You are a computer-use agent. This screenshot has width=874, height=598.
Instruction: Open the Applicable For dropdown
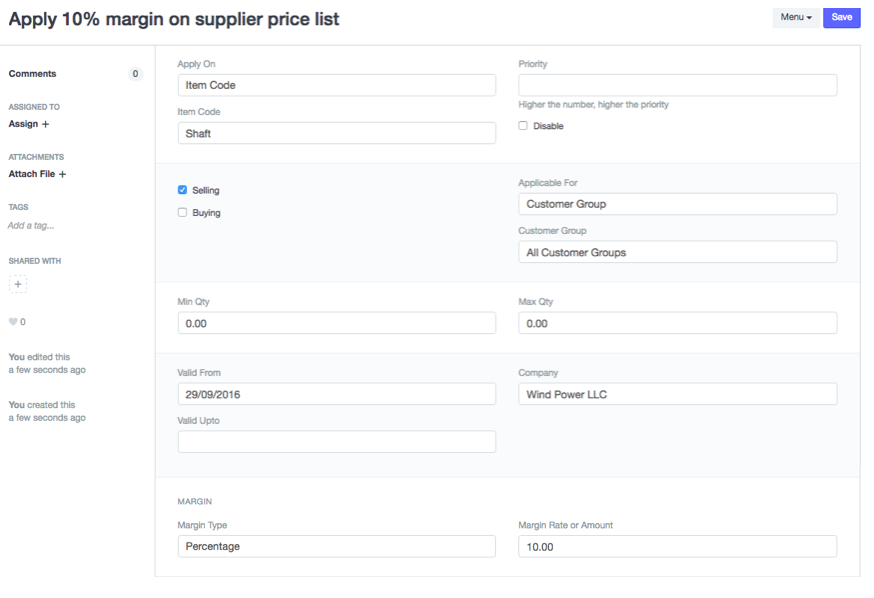click(677, 204)
